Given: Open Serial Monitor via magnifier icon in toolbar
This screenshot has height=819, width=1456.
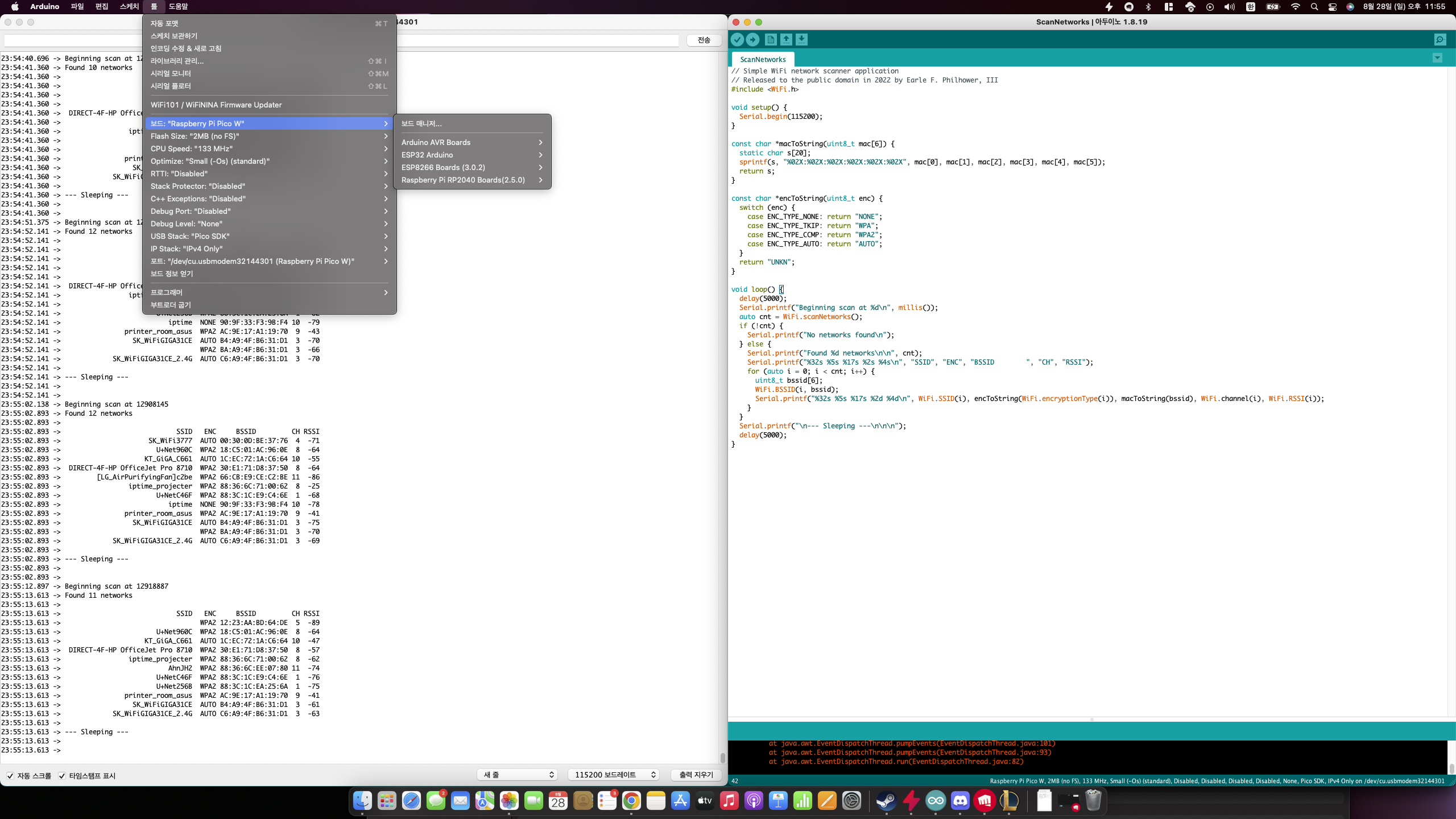Looking at the screenshot, I should click(x=1440, y=39).
